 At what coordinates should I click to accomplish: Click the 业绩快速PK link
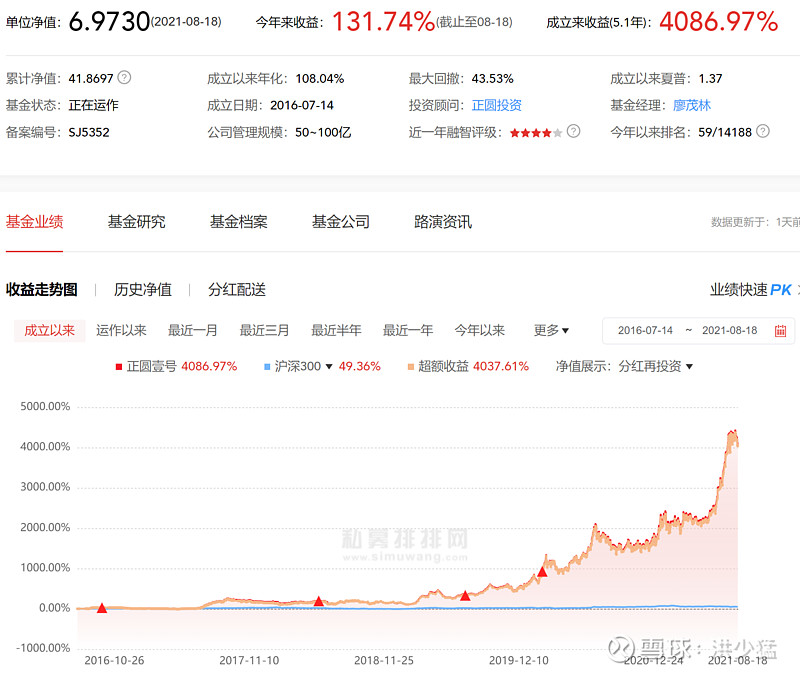(x=751, y=290)
